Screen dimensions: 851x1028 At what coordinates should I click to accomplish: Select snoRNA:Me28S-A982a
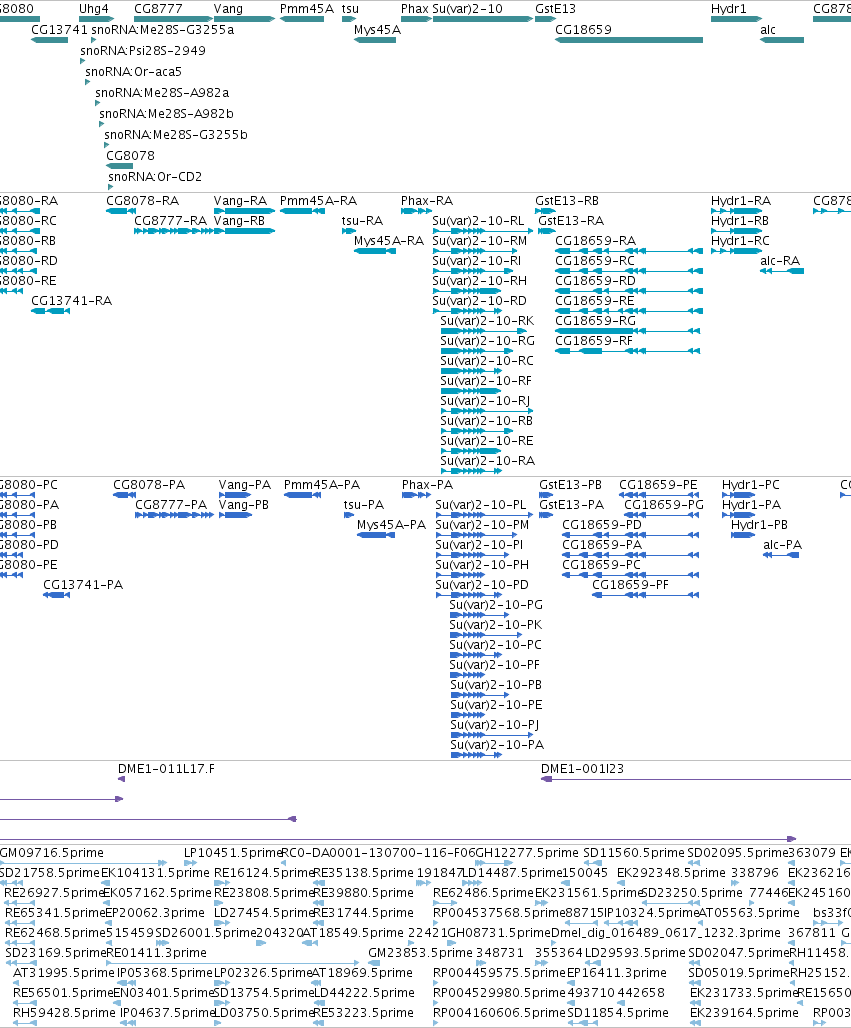tap(162, 92)
